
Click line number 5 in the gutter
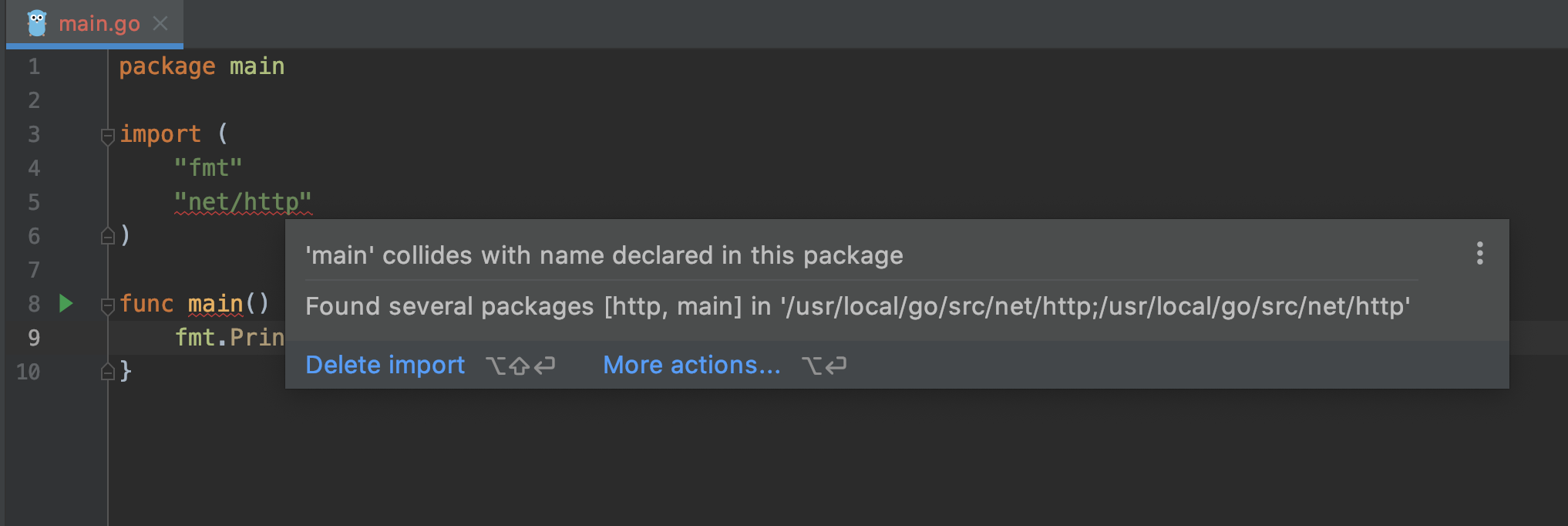33,201
